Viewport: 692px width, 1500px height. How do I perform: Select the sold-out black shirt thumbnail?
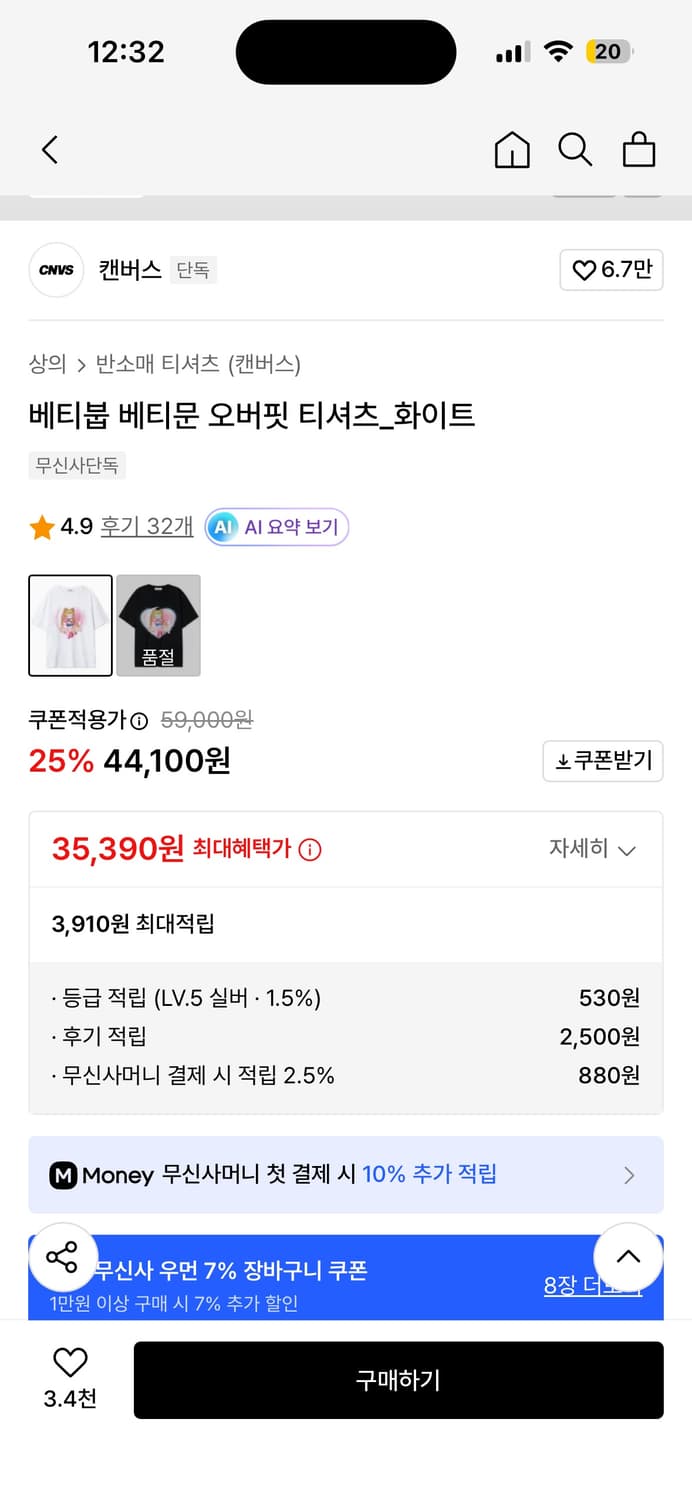[x=158, y=624]
